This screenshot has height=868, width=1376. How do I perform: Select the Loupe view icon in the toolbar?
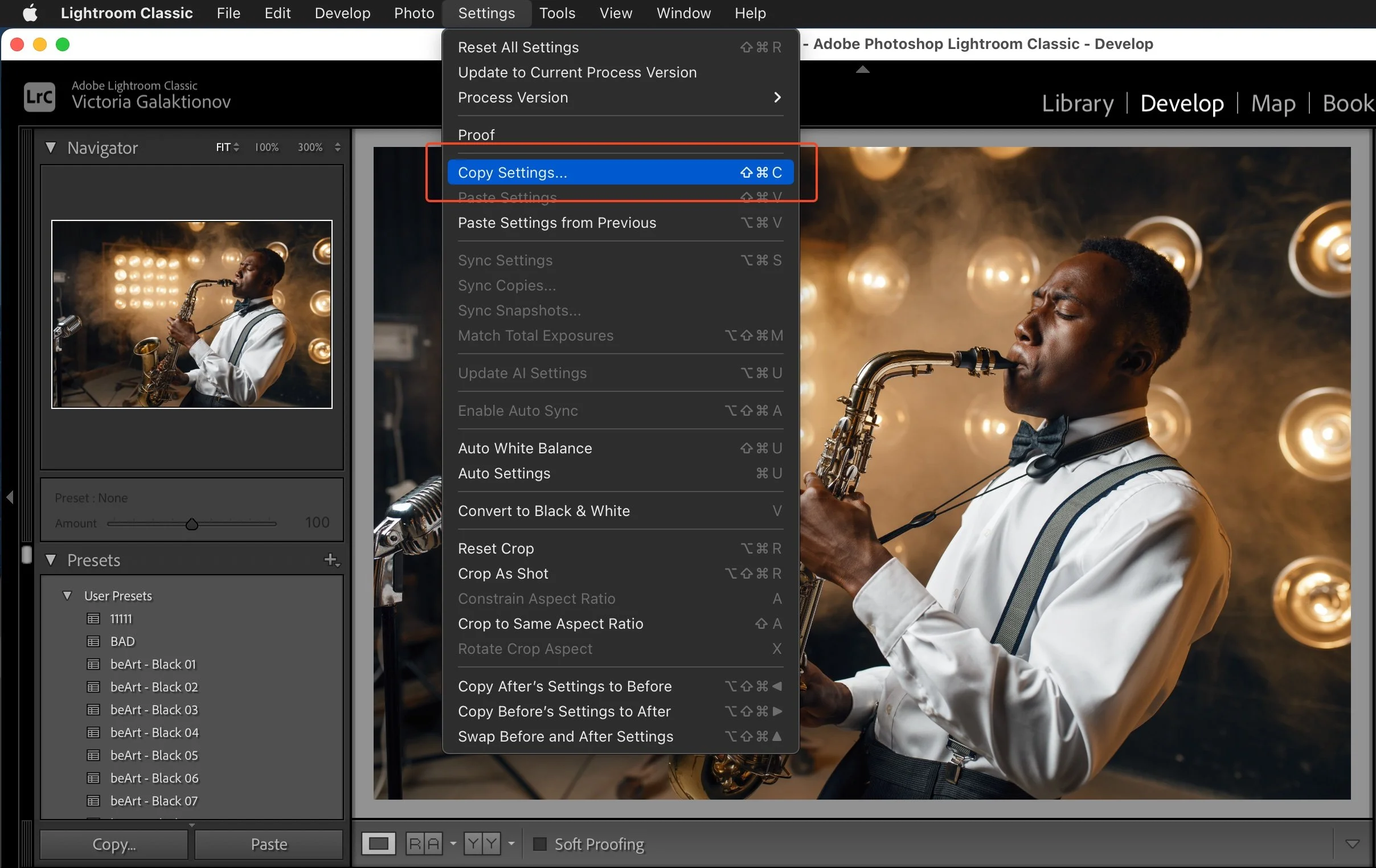pos(378,844)
